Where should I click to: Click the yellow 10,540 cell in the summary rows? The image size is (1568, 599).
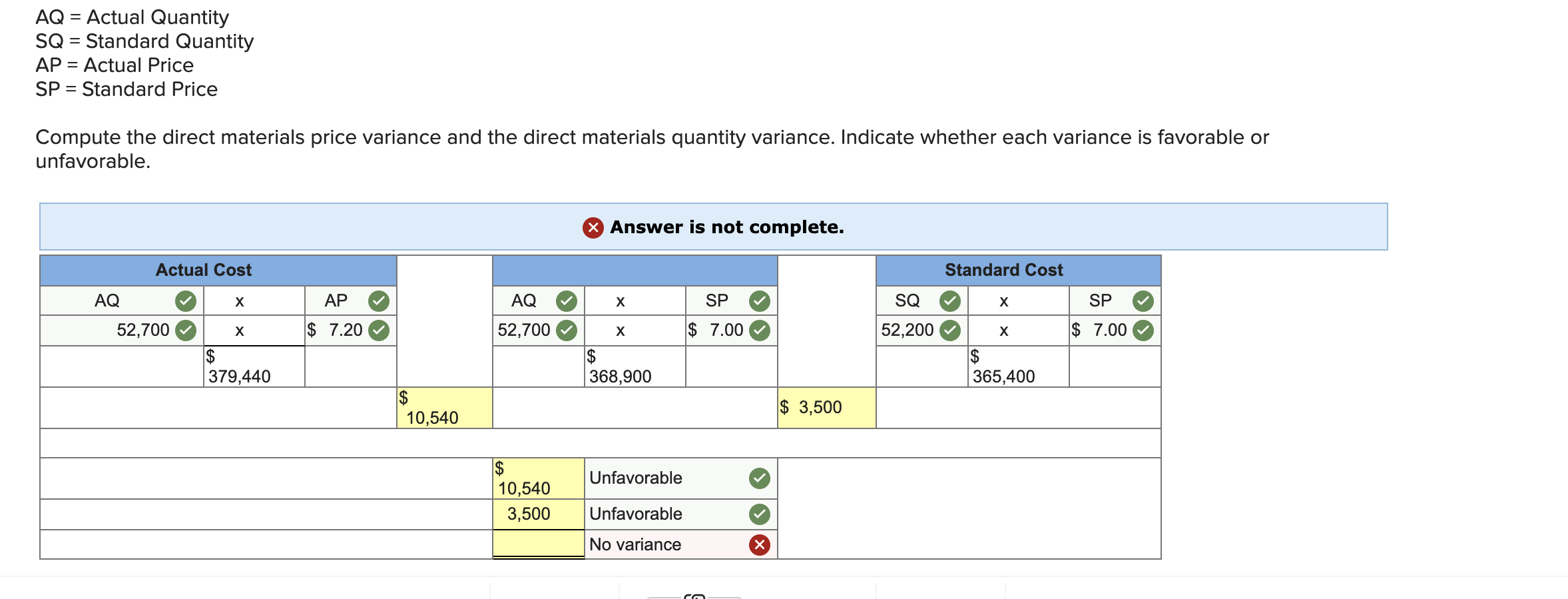(x=539, y=478)
